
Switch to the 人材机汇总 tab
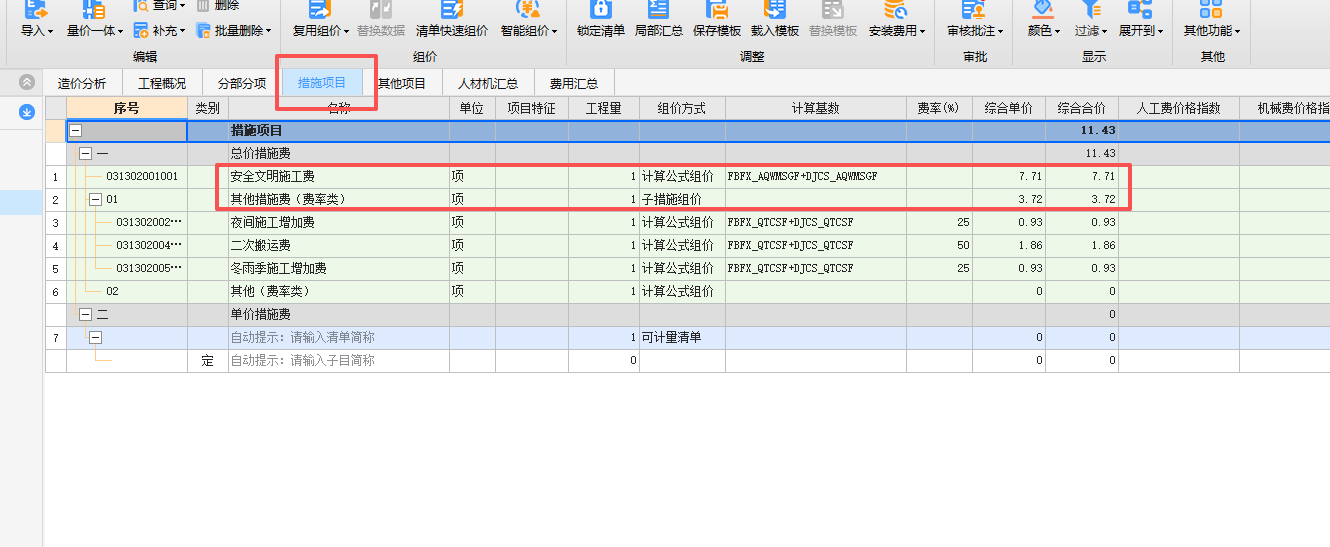[x=488, y=83]
